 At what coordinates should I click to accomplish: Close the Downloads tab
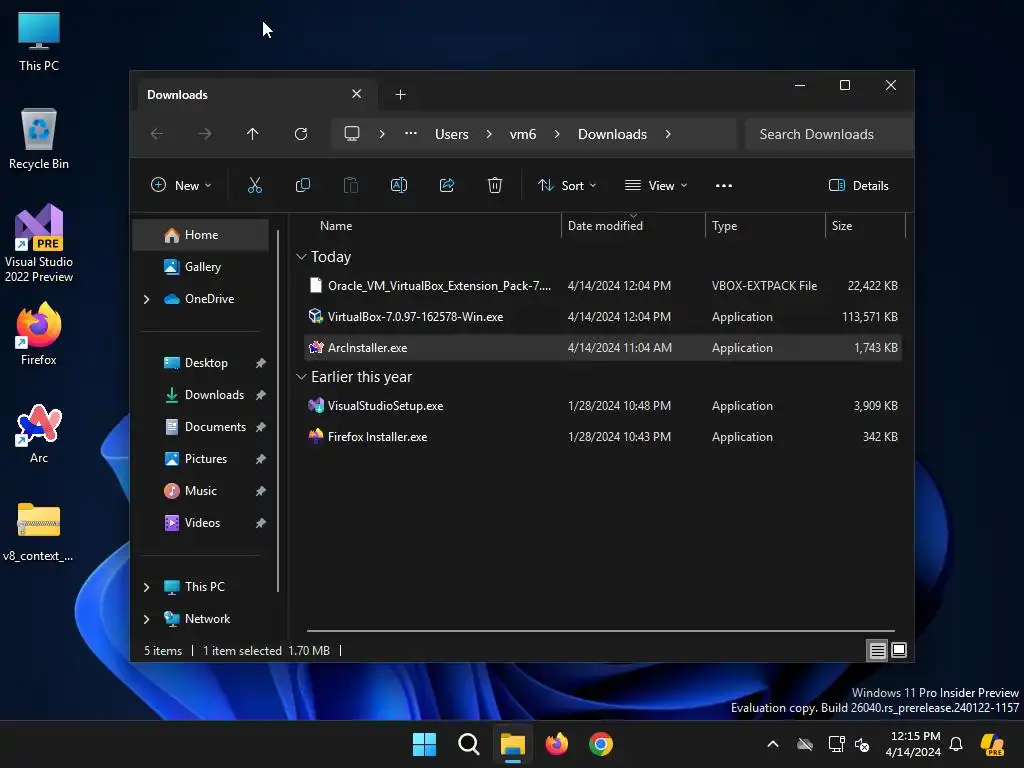pyautogui.click(x=357, y=94)
